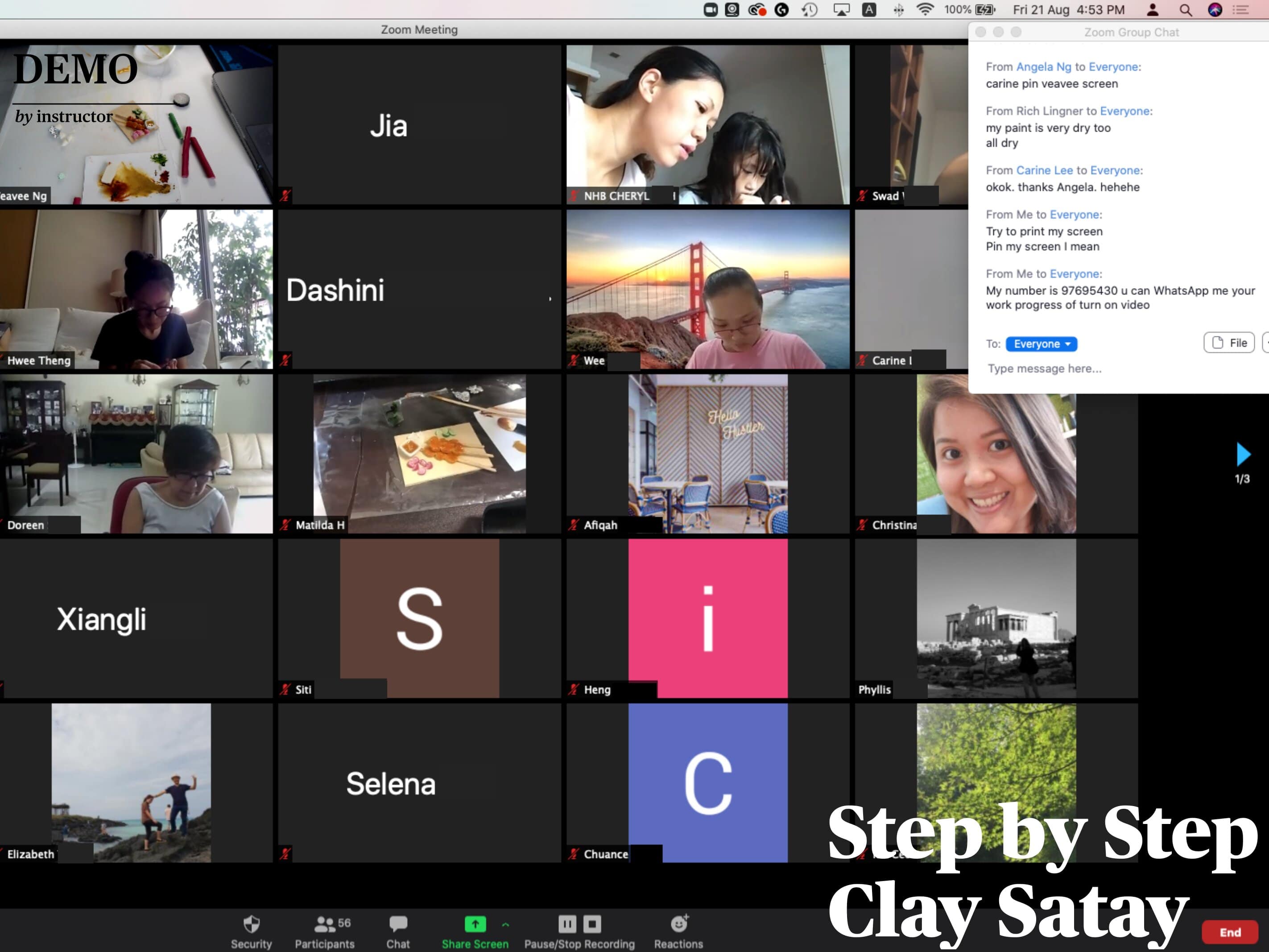Click the green Share Screen icon
1269x952 pixels.
475,924
